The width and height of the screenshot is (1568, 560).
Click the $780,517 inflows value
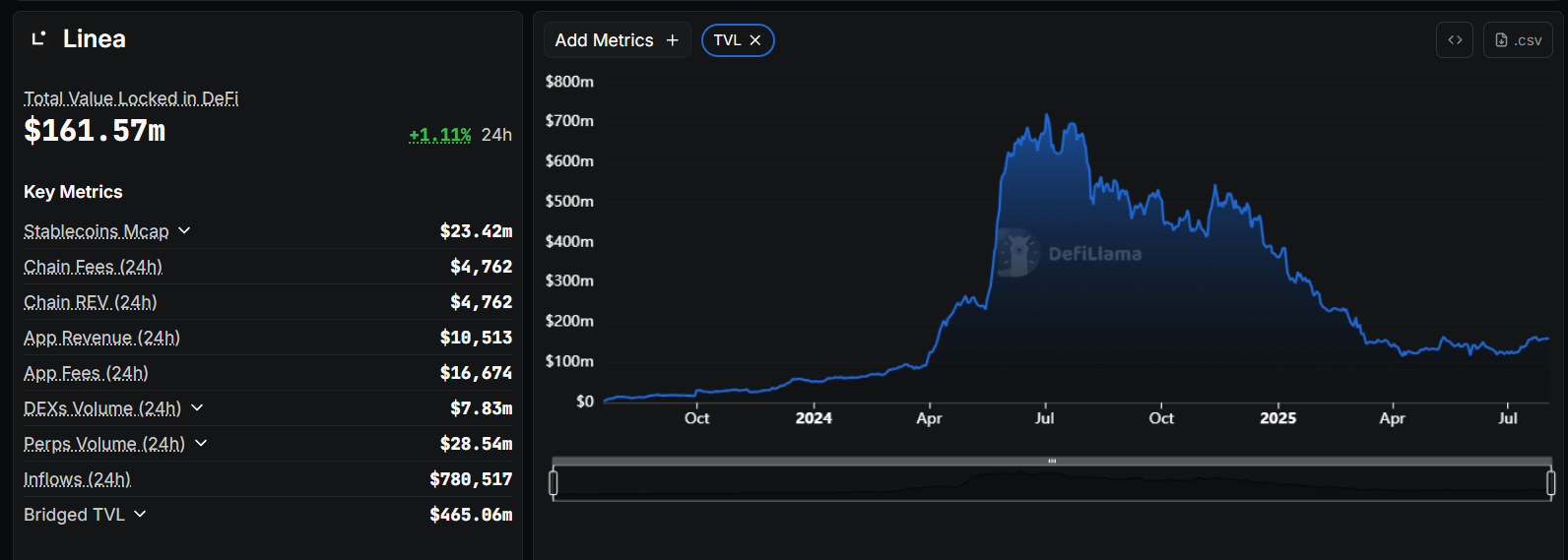[471, 479]
